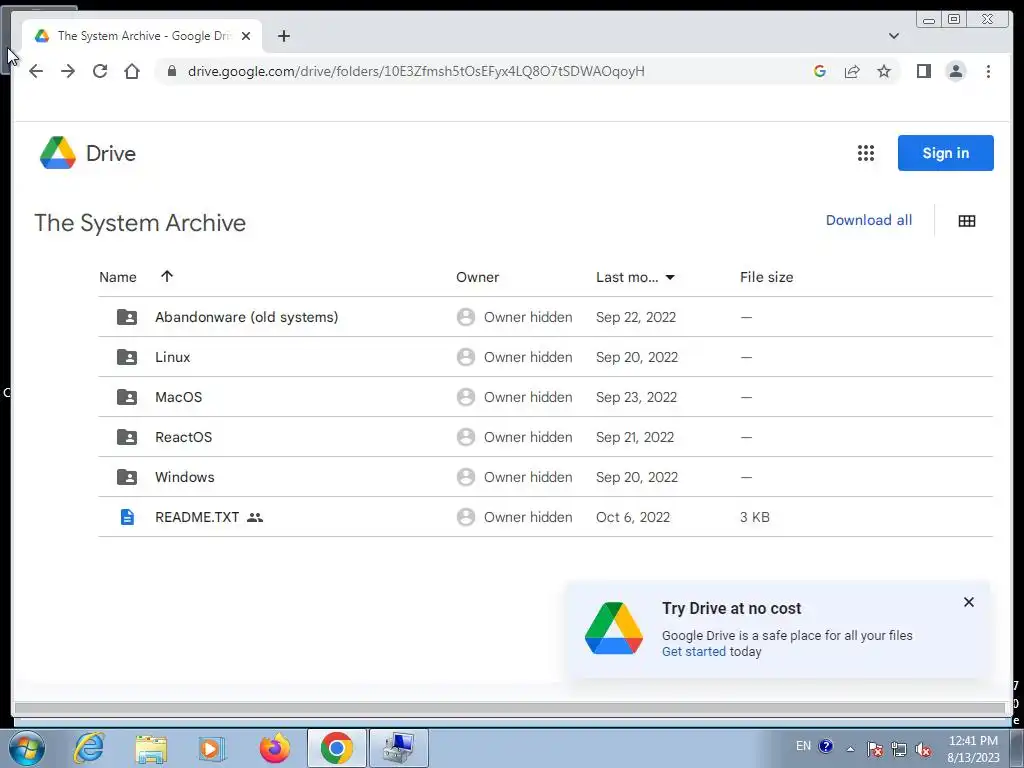Click the owner avatar in the Linux row
The width and height of the screenshot is (1024, 768).
[466, 357]
